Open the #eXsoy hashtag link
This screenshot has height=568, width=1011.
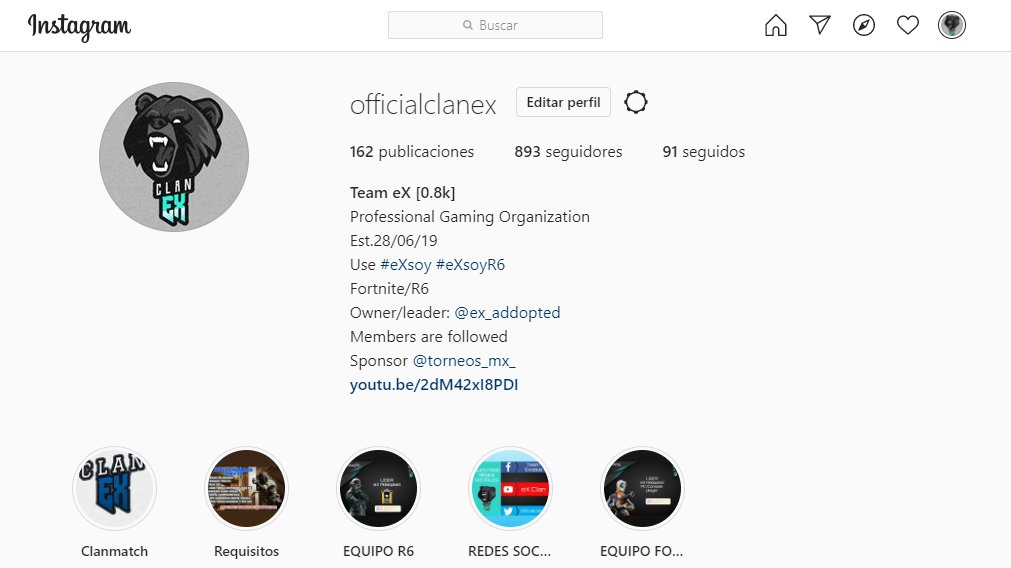pos(406,264)
